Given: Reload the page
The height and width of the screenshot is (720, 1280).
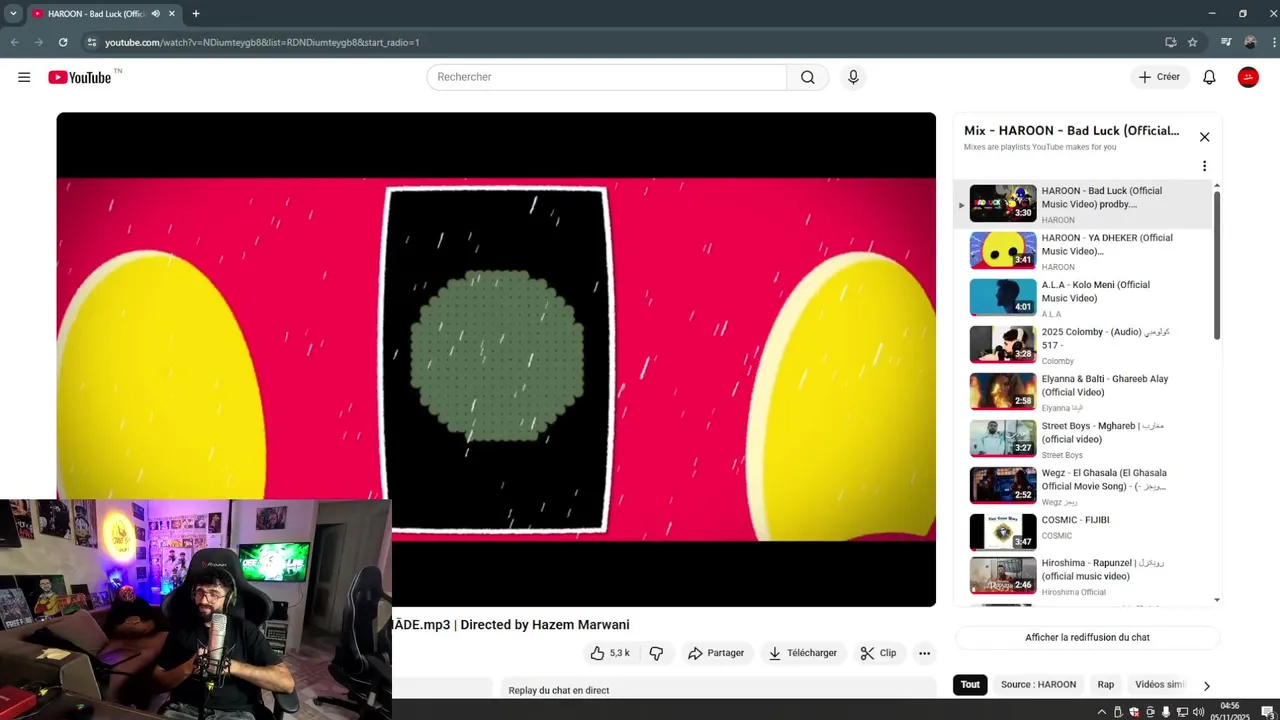Looking at the screenshot, I should pos(63,42).
